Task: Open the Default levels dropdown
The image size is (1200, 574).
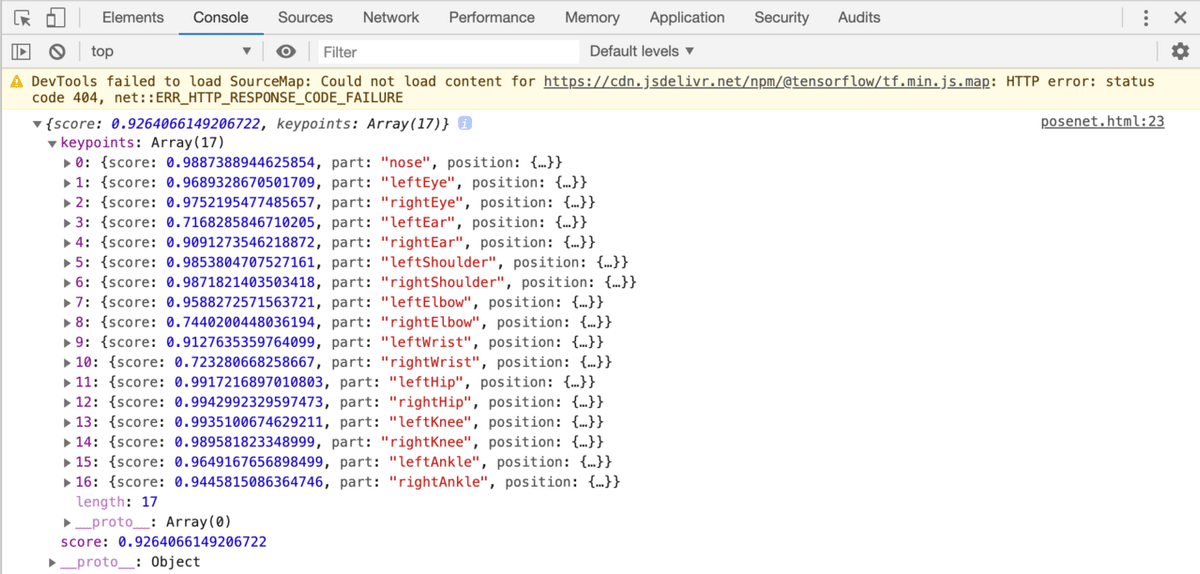Action: click(x=641, y=51)
